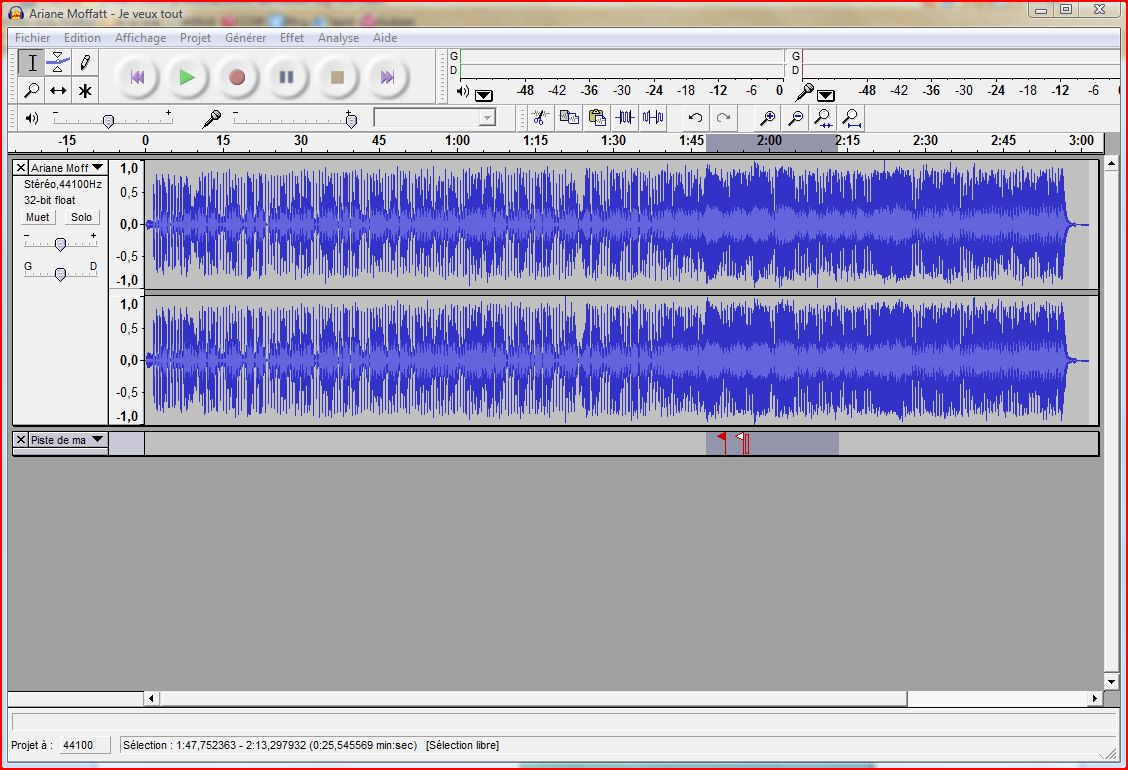1128x770 pixels.
Task: Click the Zoom In magnifier icon
Action: 768,117
